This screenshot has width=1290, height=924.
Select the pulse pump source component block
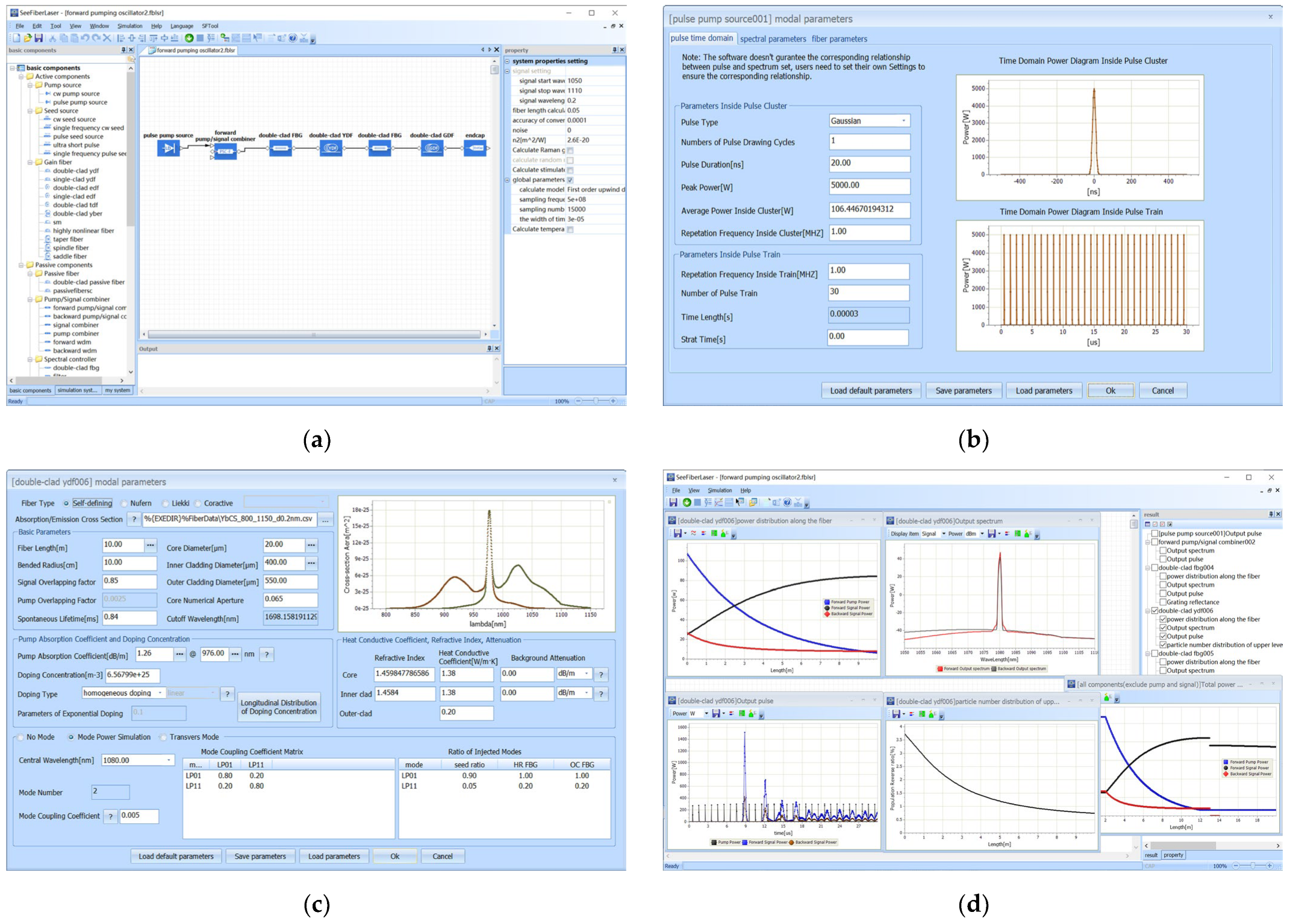[169, 148]
